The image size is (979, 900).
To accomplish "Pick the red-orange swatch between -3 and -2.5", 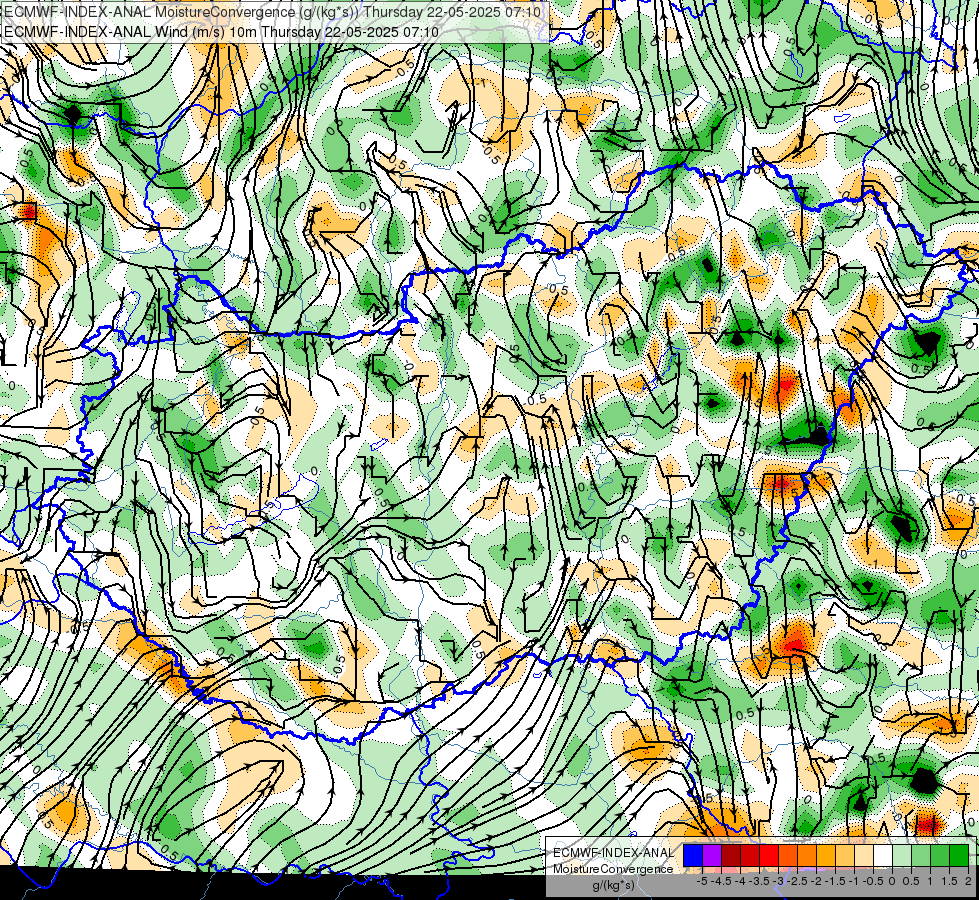I will click(x=788, y=855).
